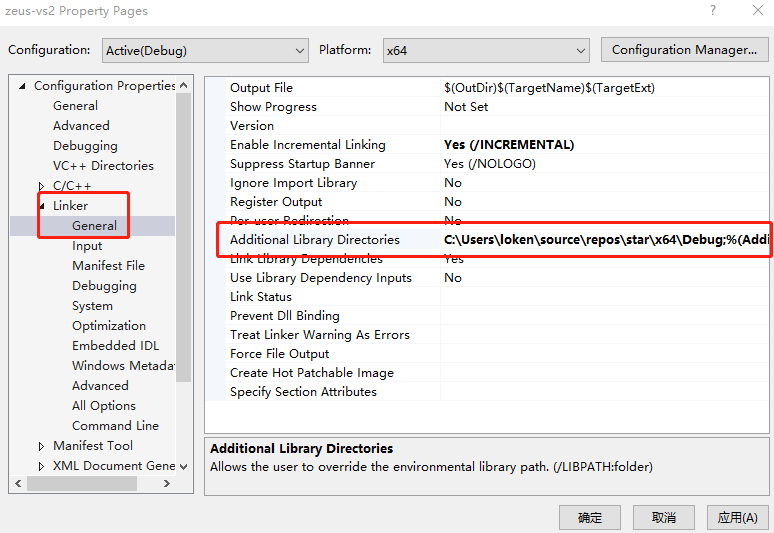Click the Additional Library Directories value field
This screenshot has width=774, height=533.
[x=605, y=240]
